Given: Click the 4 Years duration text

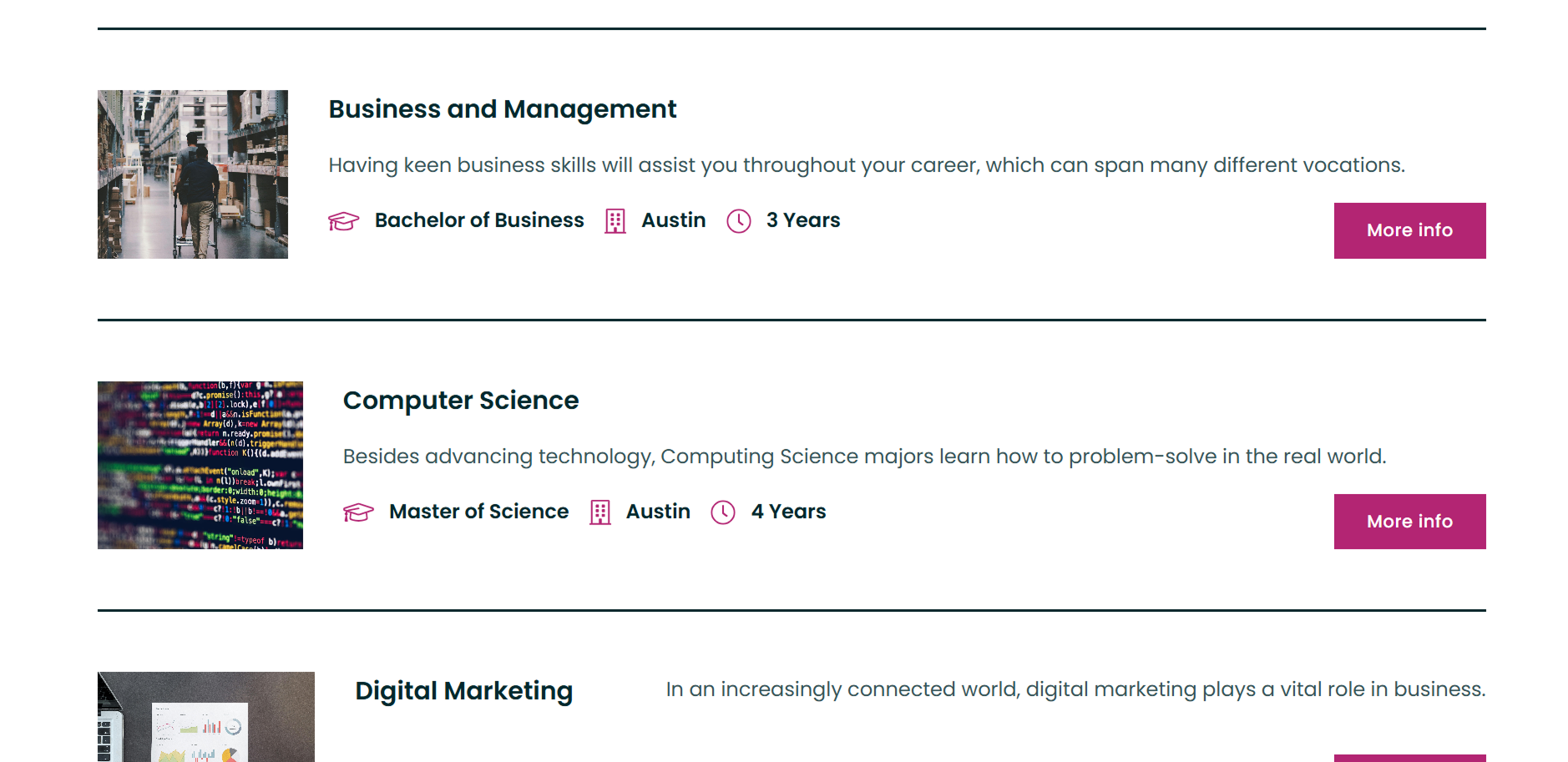Looking at the screenshot, I should [x=788, y=512].
